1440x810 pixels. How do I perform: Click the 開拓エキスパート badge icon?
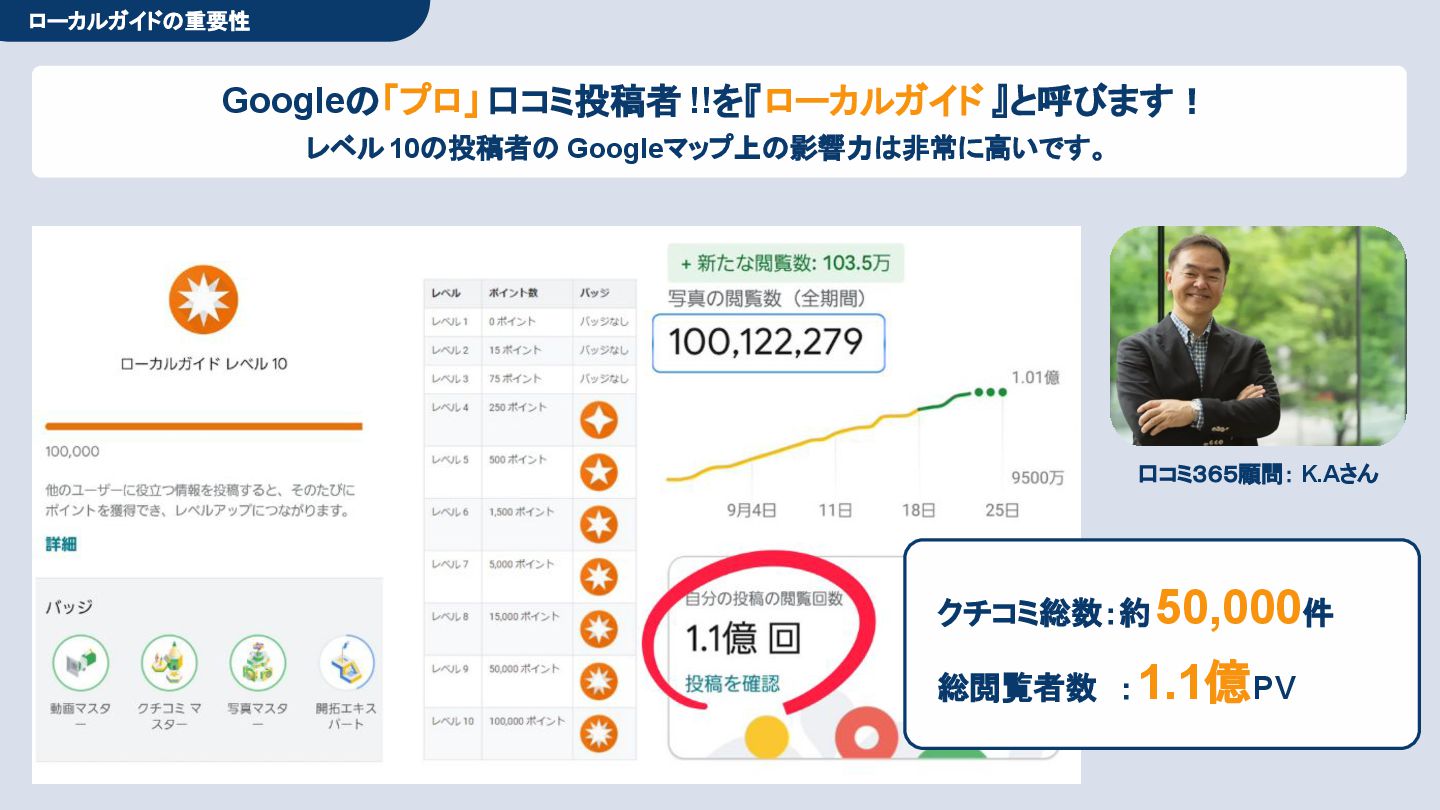coord(346,664)
